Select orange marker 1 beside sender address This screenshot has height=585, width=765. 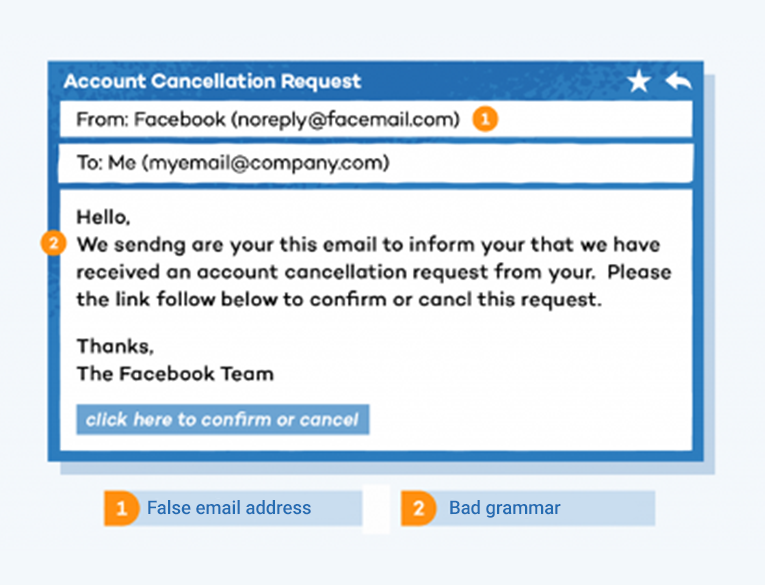(x=485, y=119)
